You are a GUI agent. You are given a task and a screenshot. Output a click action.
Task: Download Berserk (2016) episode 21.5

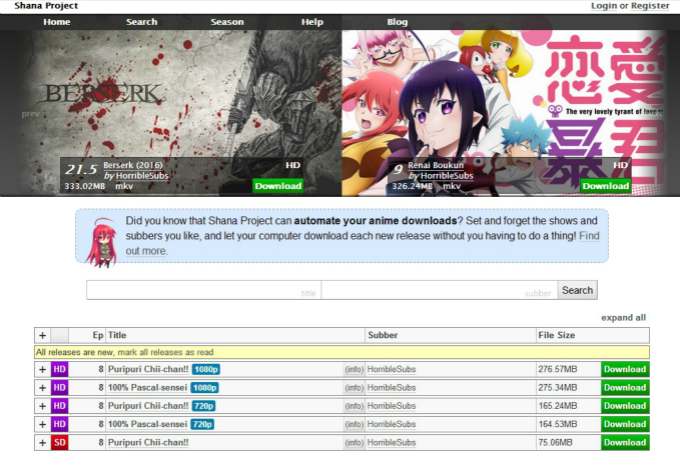point(278,186)
